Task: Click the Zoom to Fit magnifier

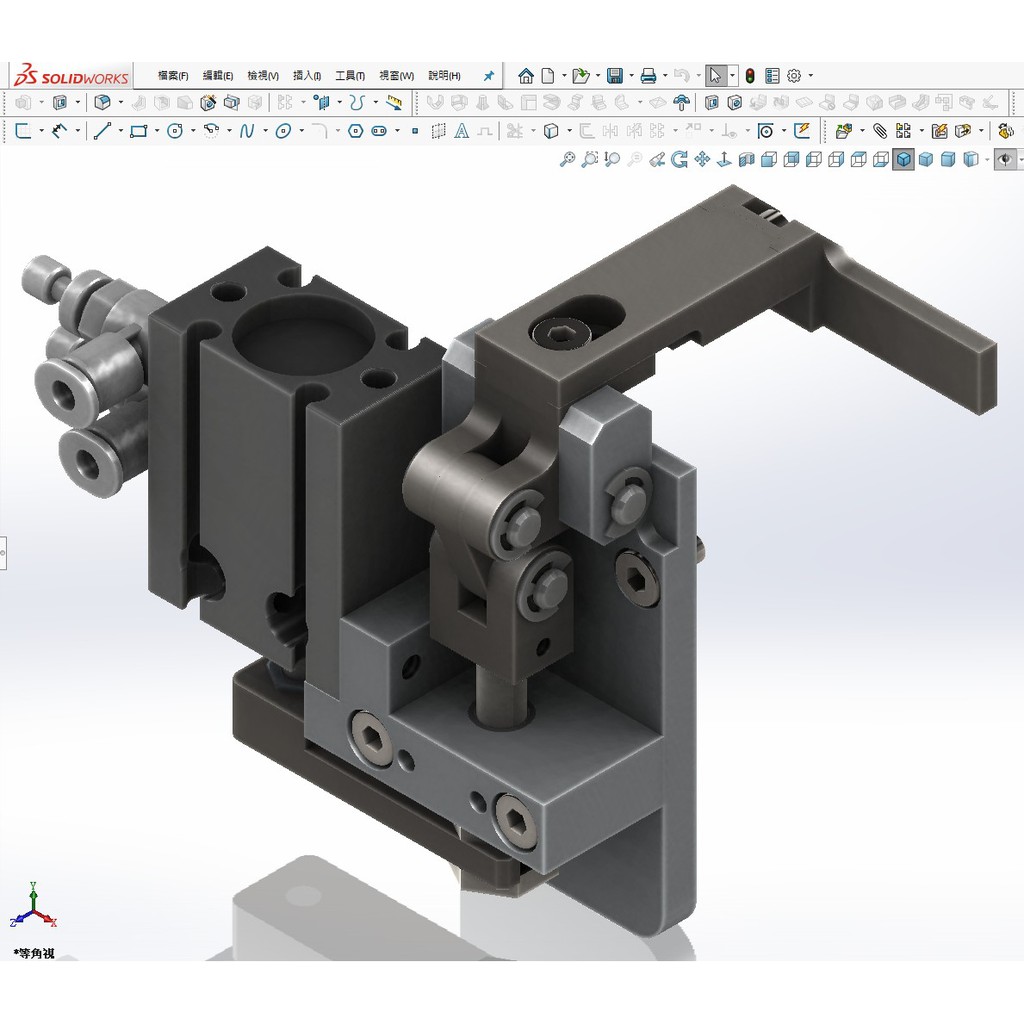Action: pyautogui.click(x=567, y=159)
